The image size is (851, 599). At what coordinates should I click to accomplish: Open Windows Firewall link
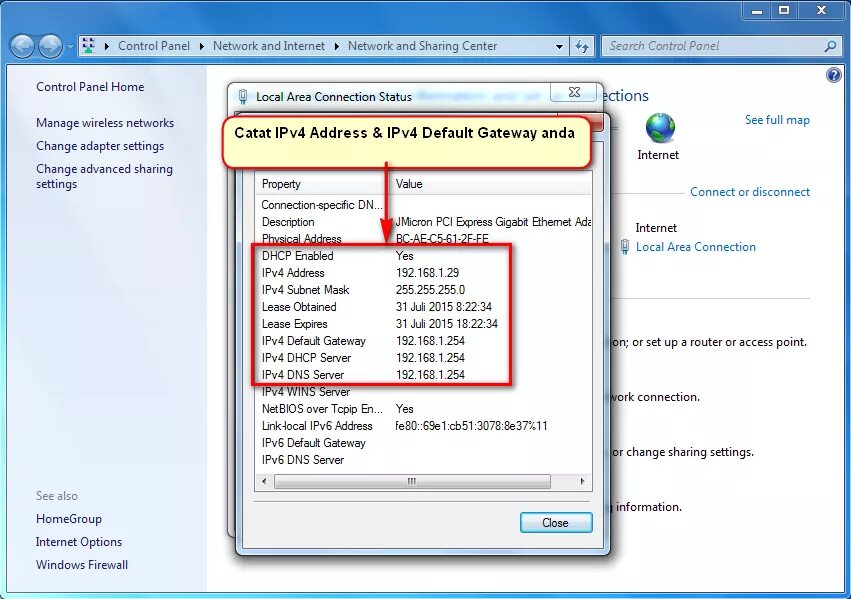point(82,565)
